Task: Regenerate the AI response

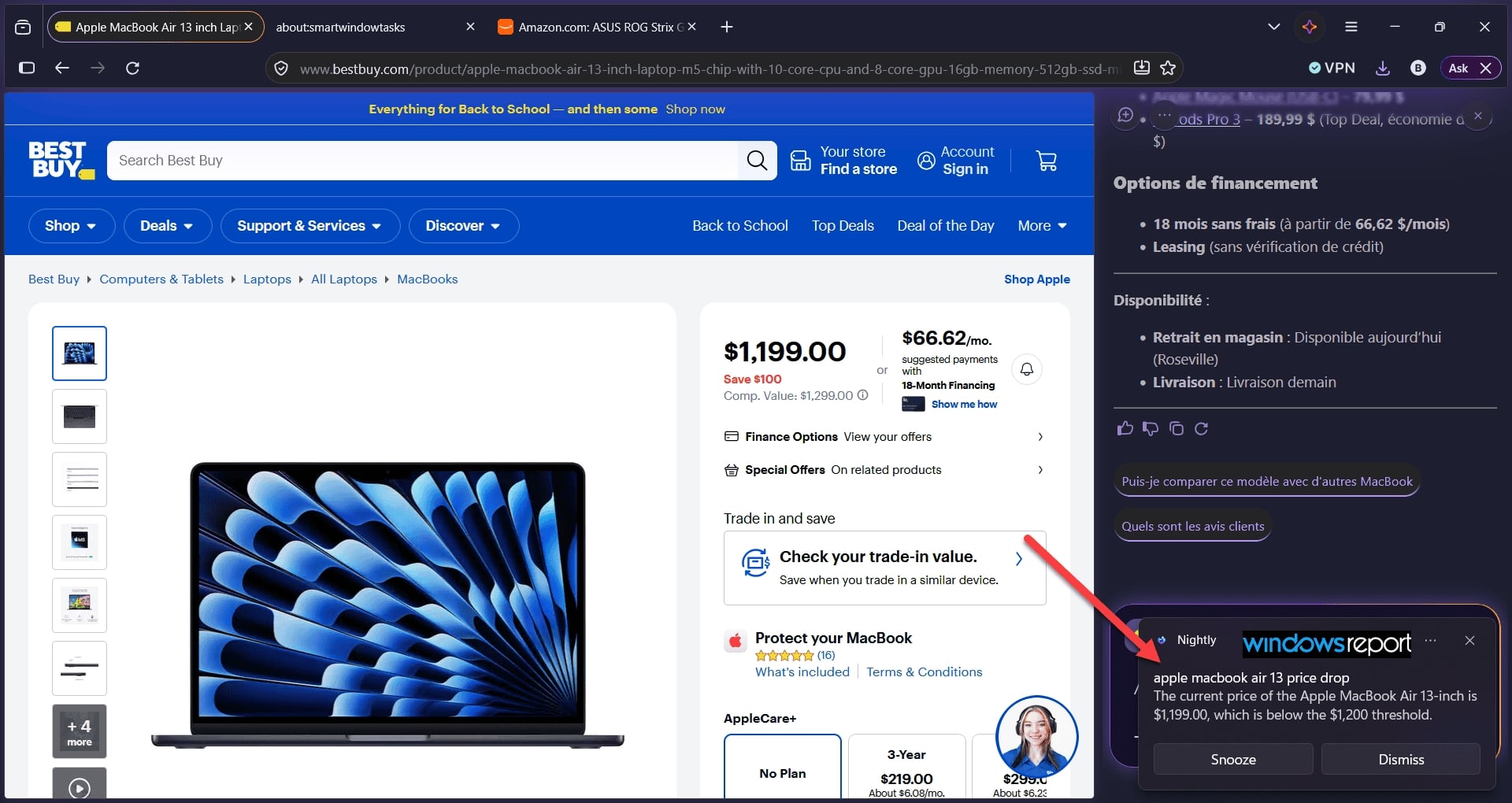Action: (x=1202, y=428)
